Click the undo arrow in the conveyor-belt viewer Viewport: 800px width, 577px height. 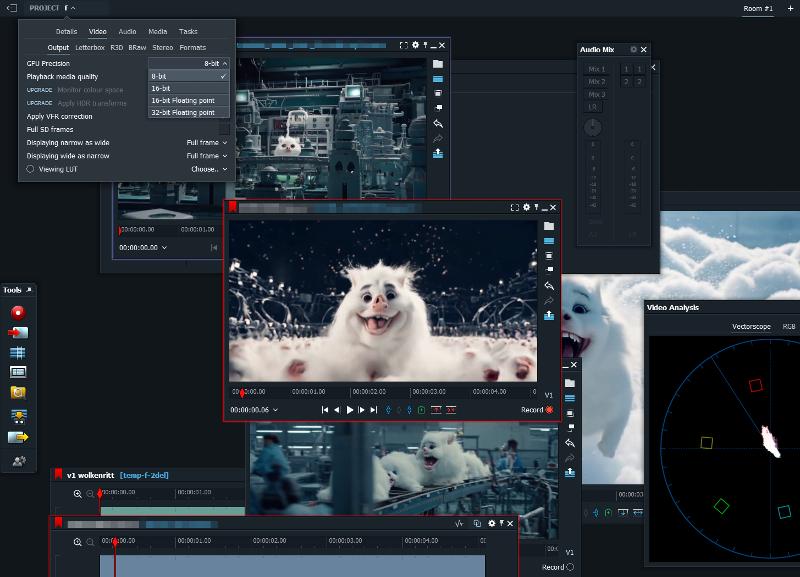pos(570,443)
